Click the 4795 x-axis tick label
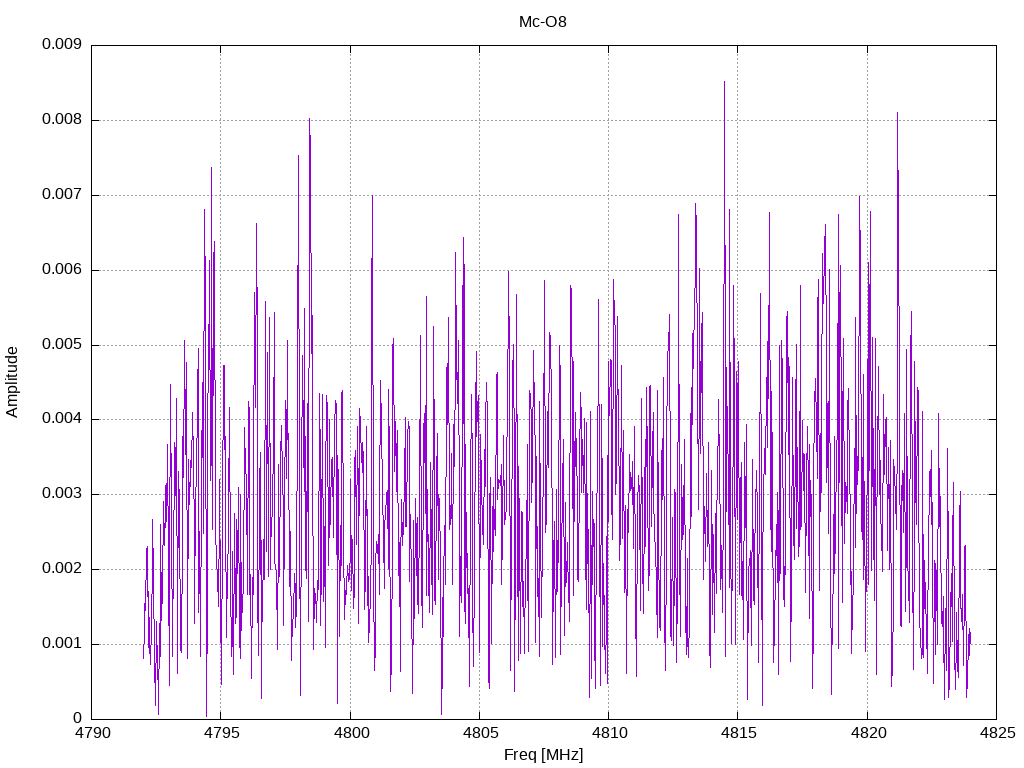This screenshot has width=1024, height=768. coord(221,733)
